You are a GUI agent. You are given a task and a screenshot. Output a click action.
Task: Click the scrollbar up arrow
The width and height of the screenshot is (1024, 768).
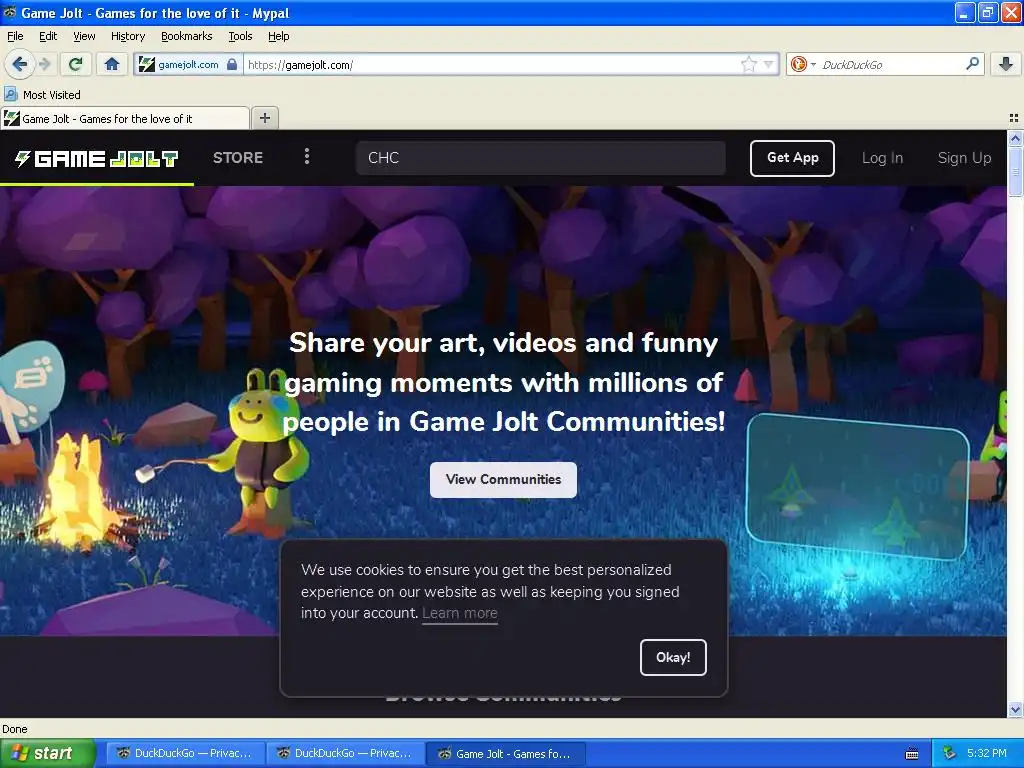coord(1015,138)
